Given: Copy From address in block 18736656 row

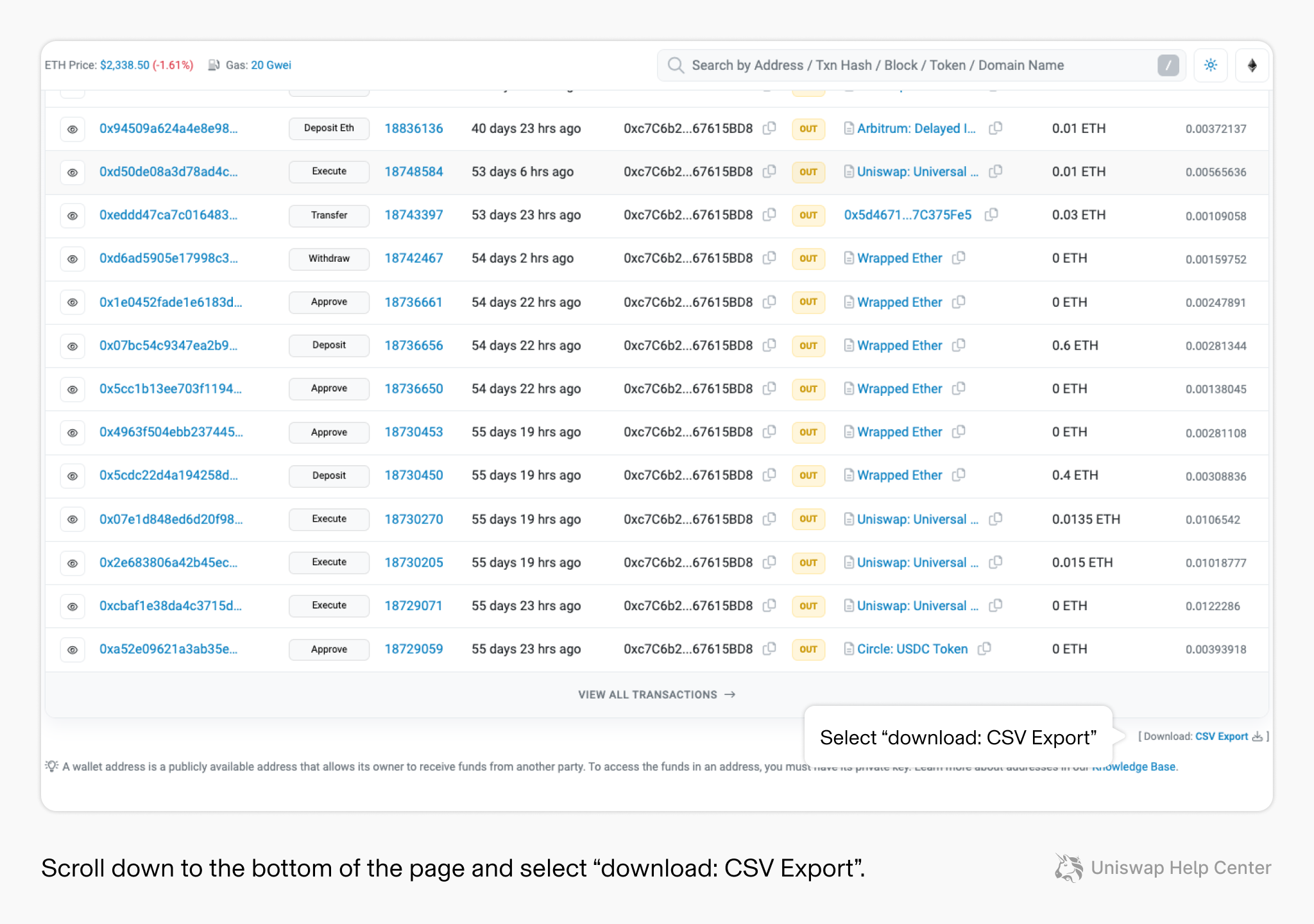Looking at the screenshot, I should click(x=769, y=345).
